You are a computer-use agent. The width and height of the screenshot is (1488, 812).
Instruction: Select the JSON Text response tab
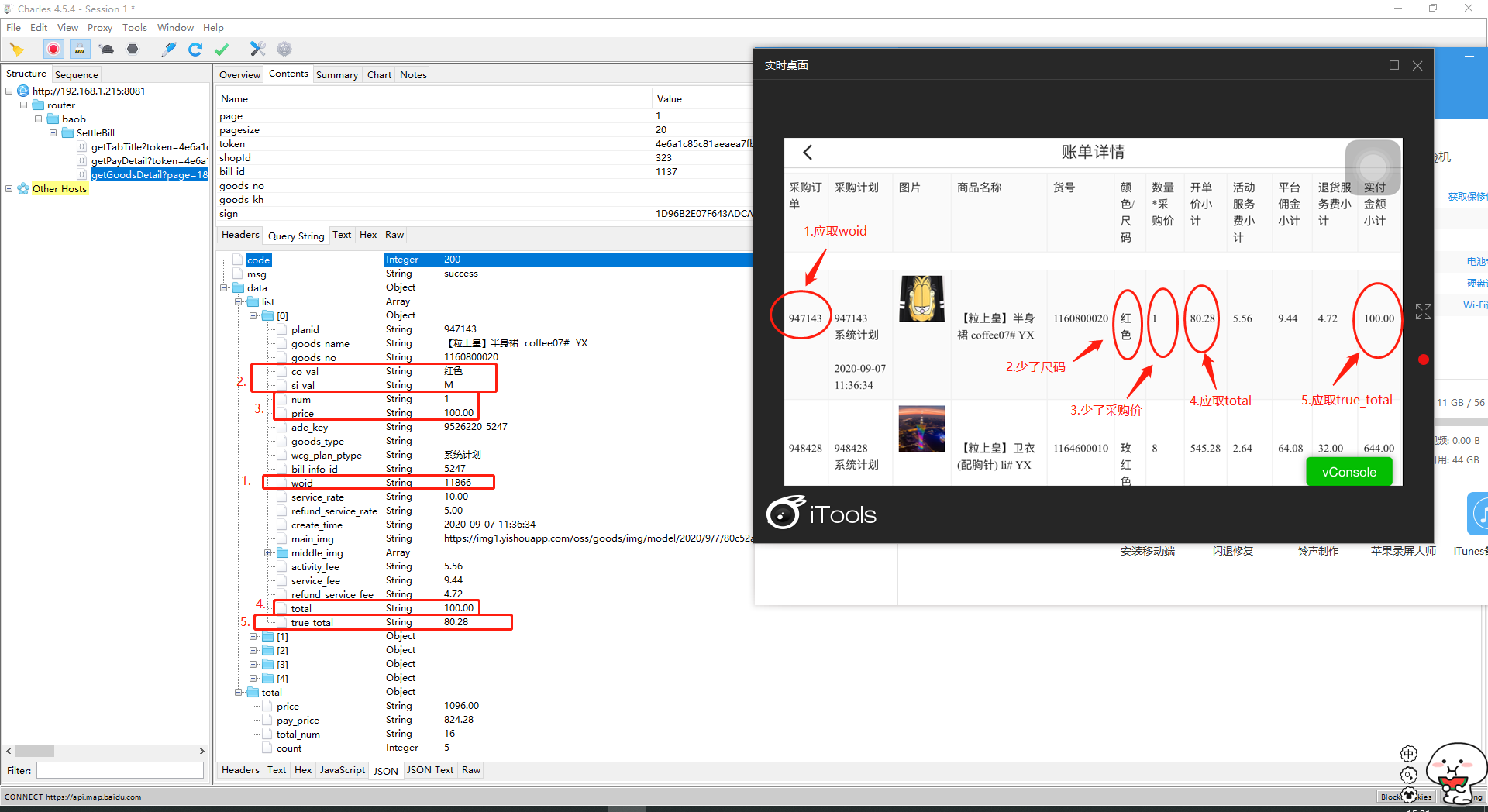coord(430,770)
